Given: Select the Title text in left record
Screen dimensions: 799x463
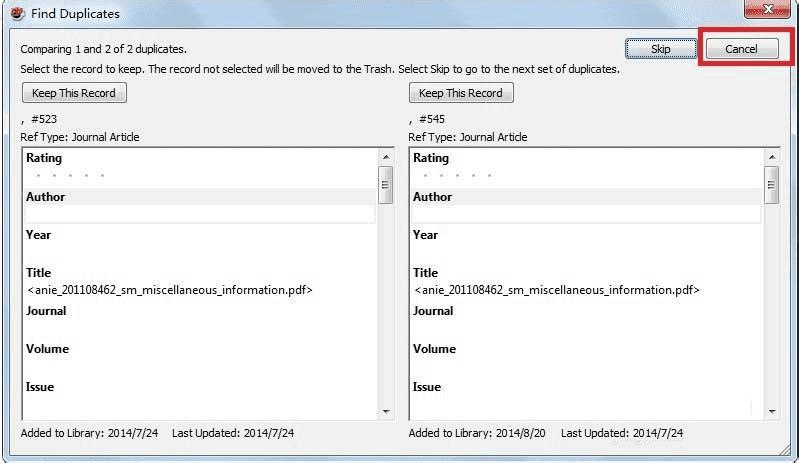Looking at the screenshot, I should coord(170,290).
